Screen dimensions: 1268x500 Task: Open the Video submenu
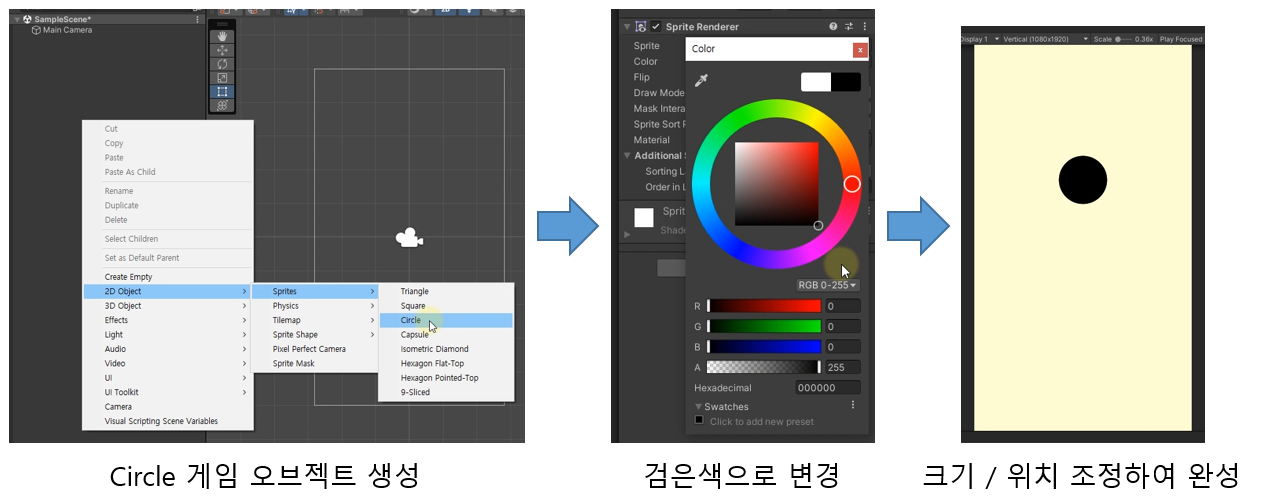167,364
